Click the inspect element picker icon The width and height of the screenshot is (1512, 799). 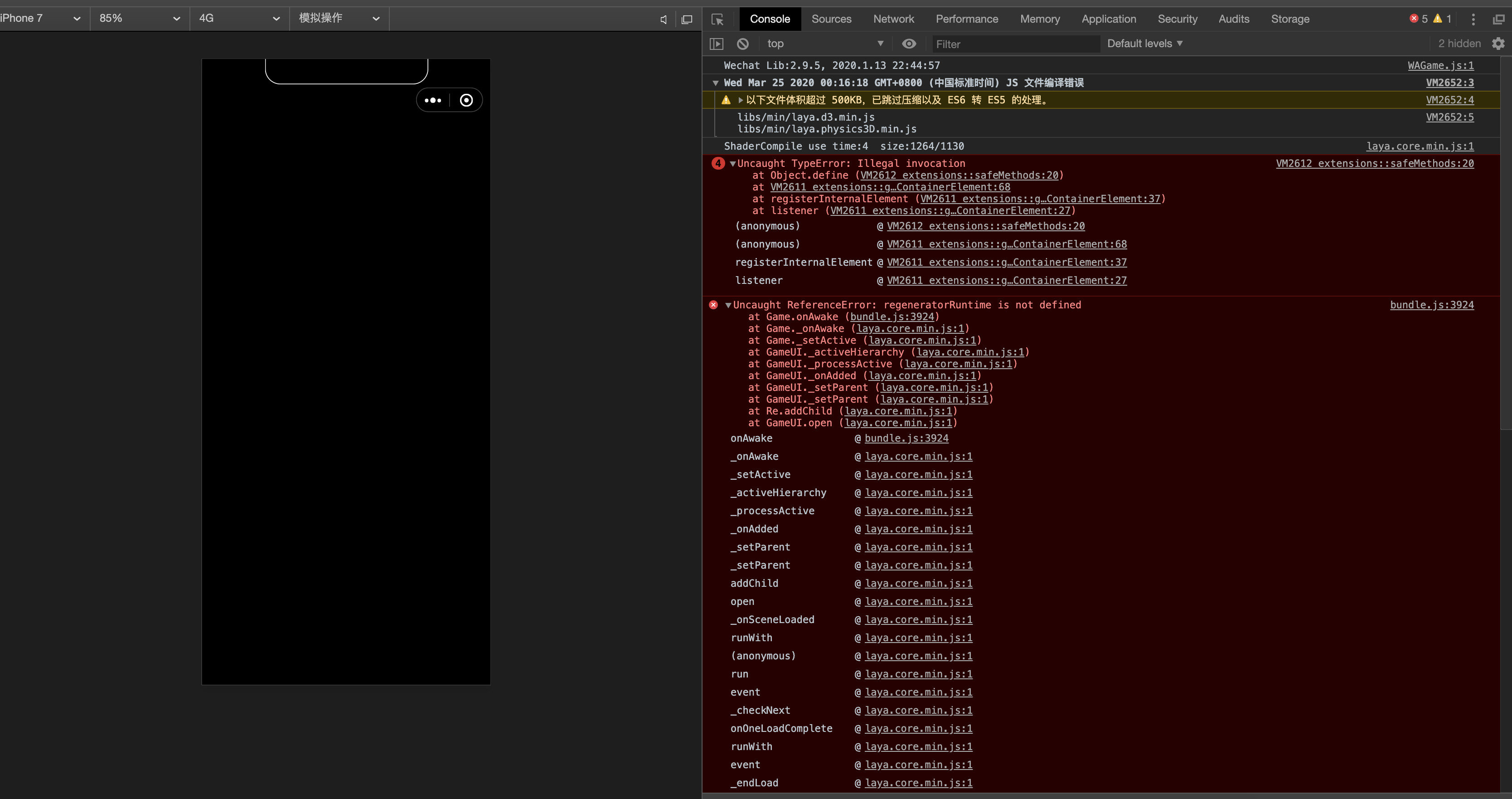point(717,19)
